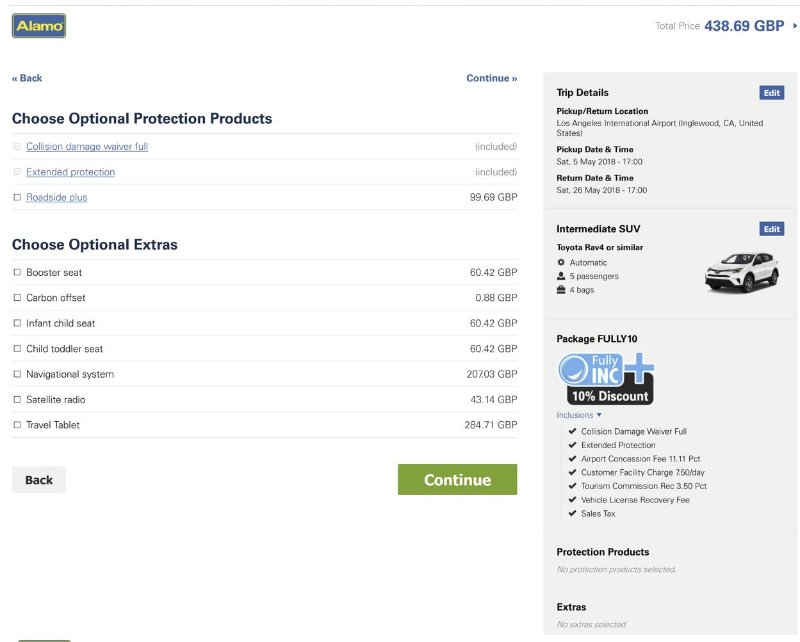Enable the Roadside plus checkbox
The image size is (800, 642).
17,198
